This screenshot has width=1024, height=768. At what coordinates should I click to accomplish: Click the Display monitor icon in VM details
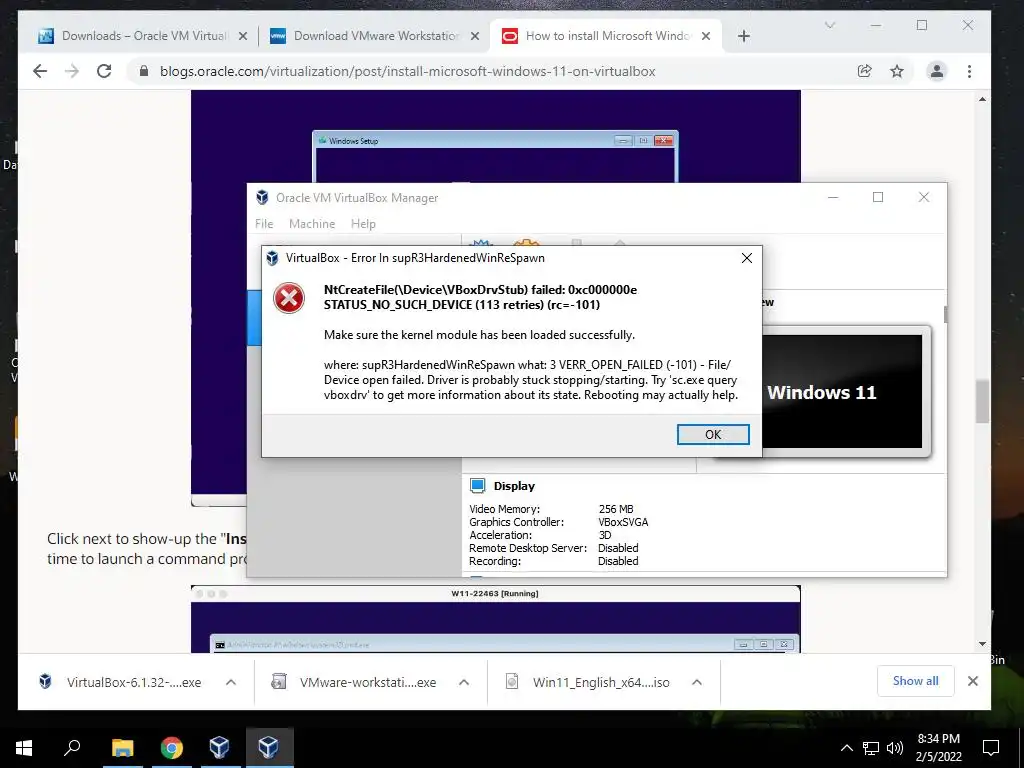477,485
